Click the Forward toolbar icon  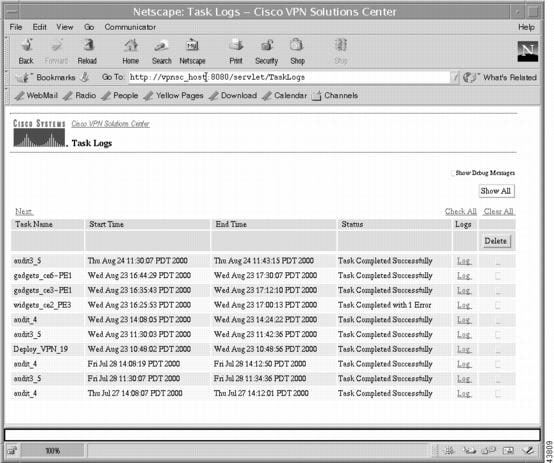[56, 51]
